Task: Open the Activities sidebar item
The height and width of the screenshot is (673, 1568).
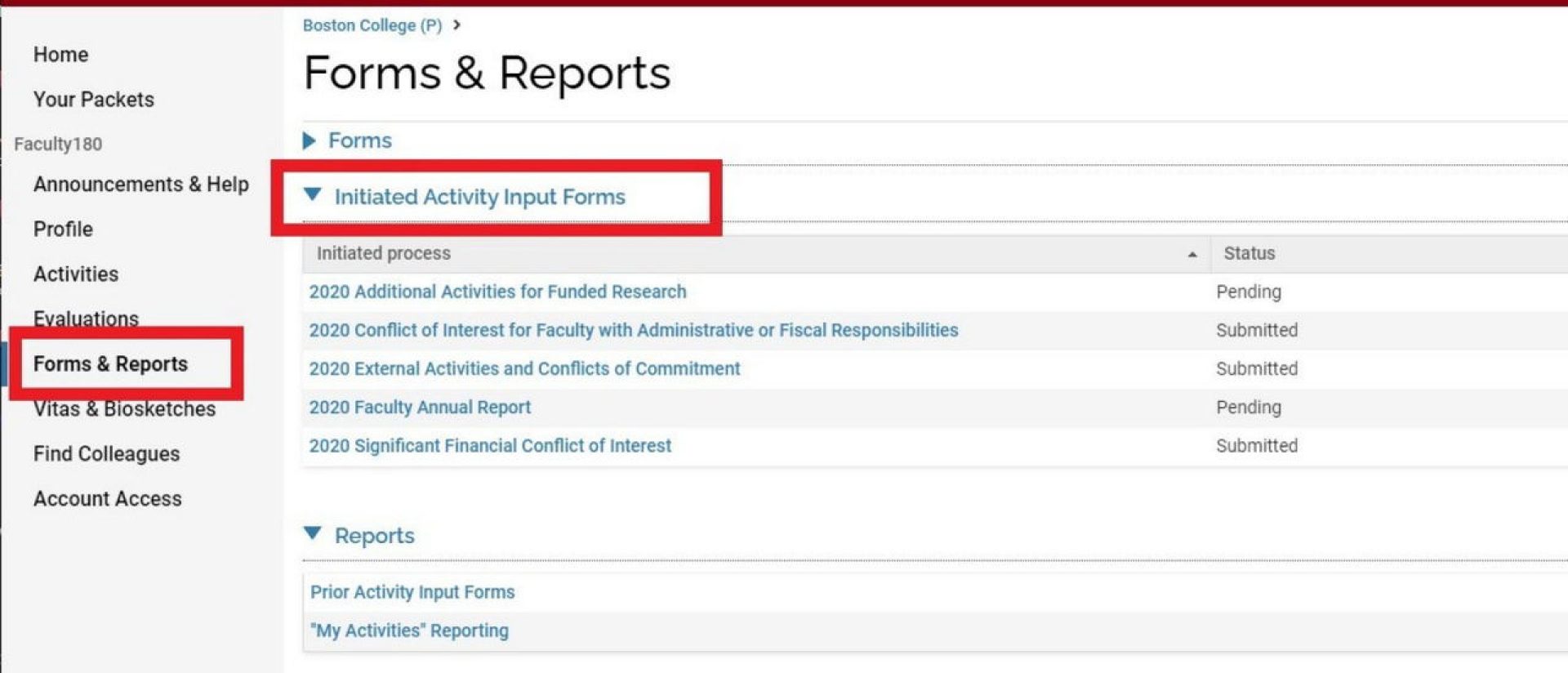Action: pos(75,274)
